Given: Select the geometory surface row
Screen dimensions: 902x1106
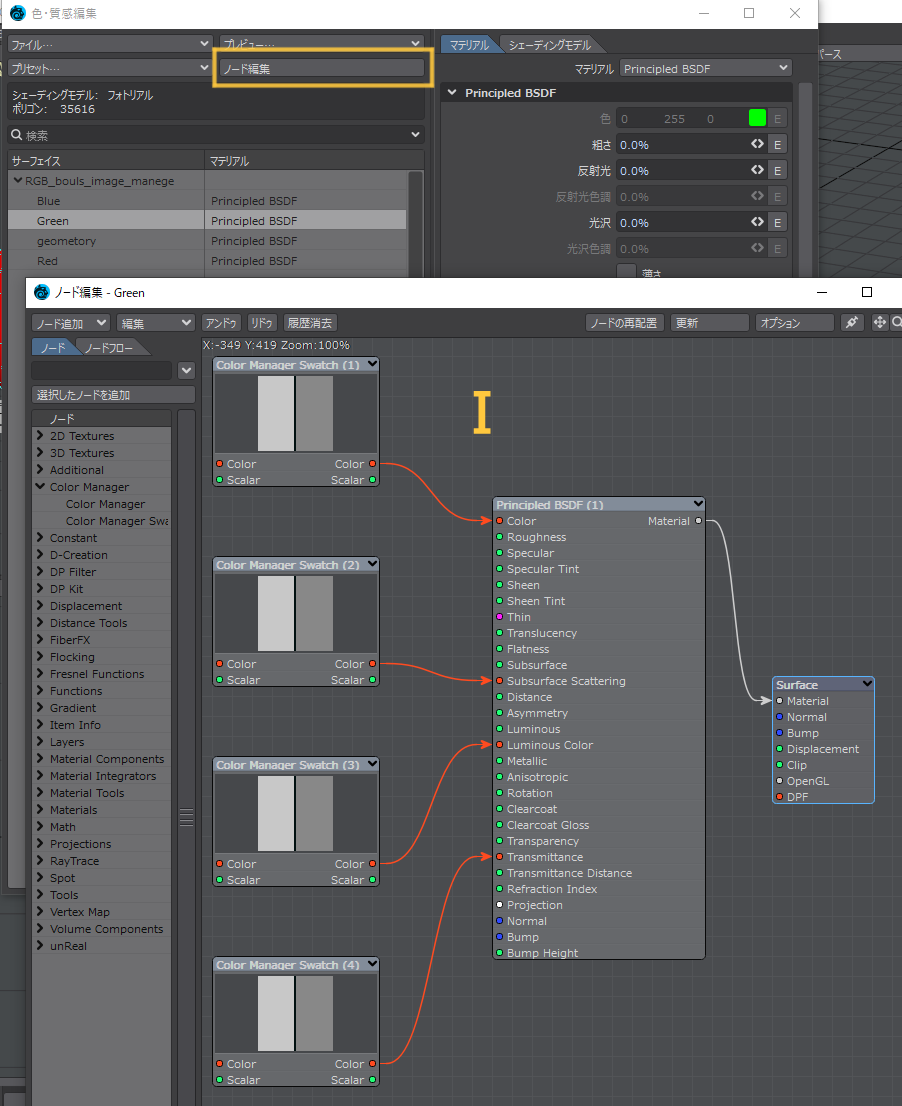Looking at the screenshot, I should 207,241.
